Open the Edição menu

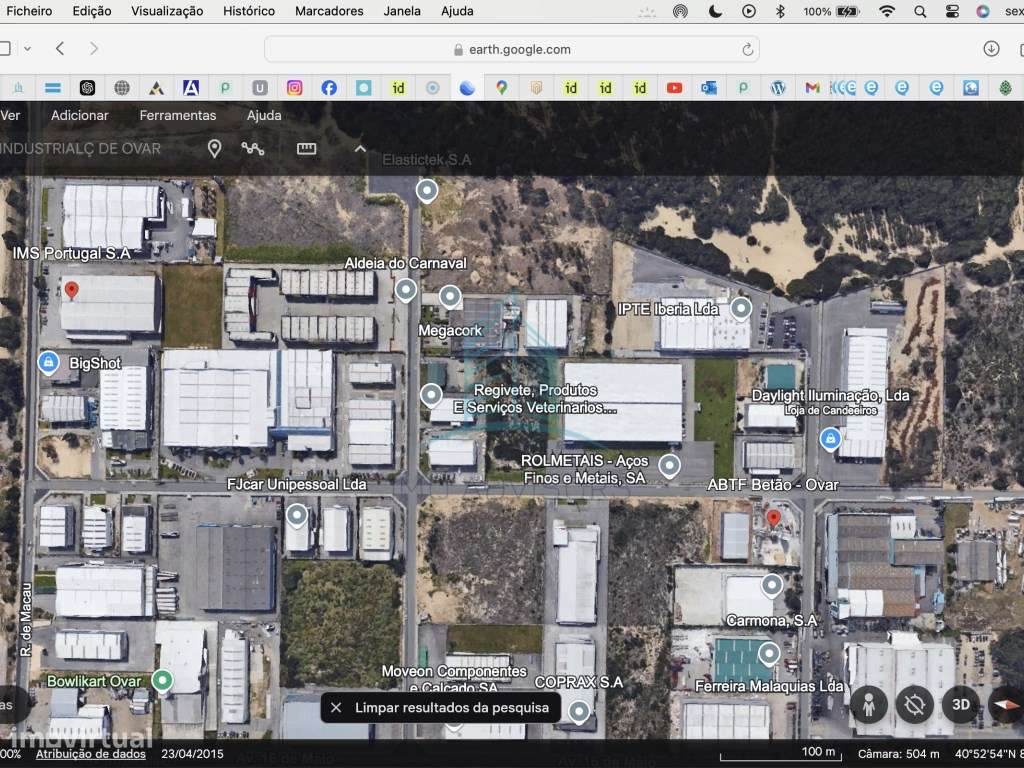tap(92, 11)
